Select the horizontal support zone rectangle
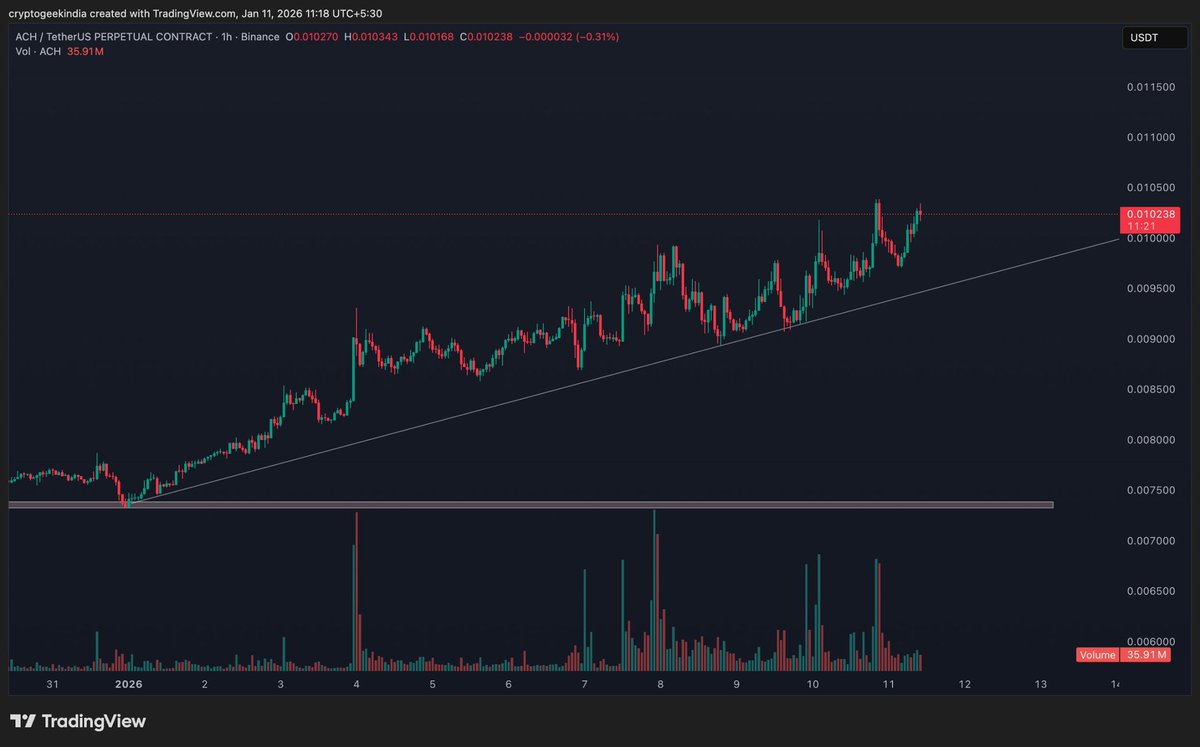Viewport: 1200px width, 747px height. click(530, 505)
